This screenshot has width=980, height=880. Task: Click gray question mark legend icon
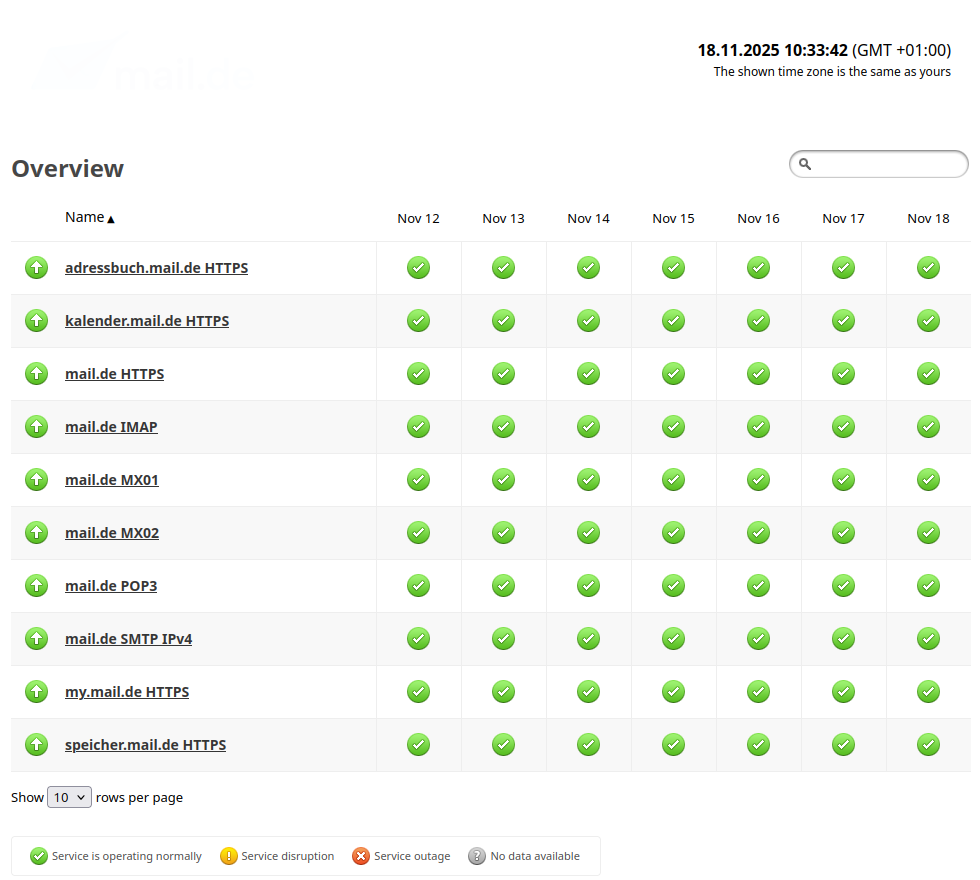(477, 856)
